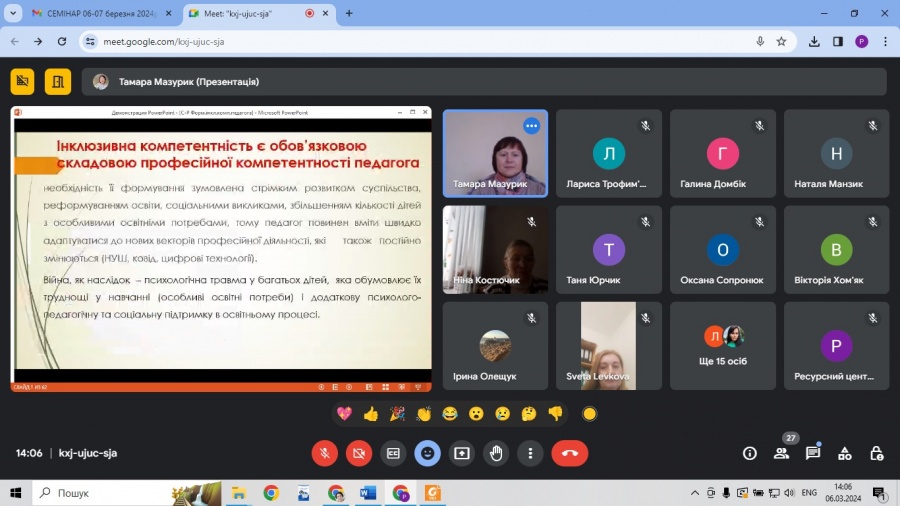
Task: Click the red leave call button
Action: [569, 453]
